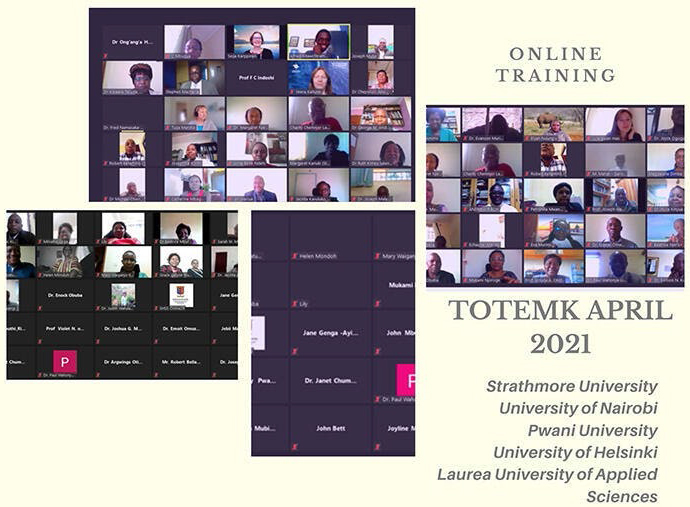The image size is (690, 507).
Task: Select the Jane Genga -Ayi... name tile
Action: tap(330, 333)
